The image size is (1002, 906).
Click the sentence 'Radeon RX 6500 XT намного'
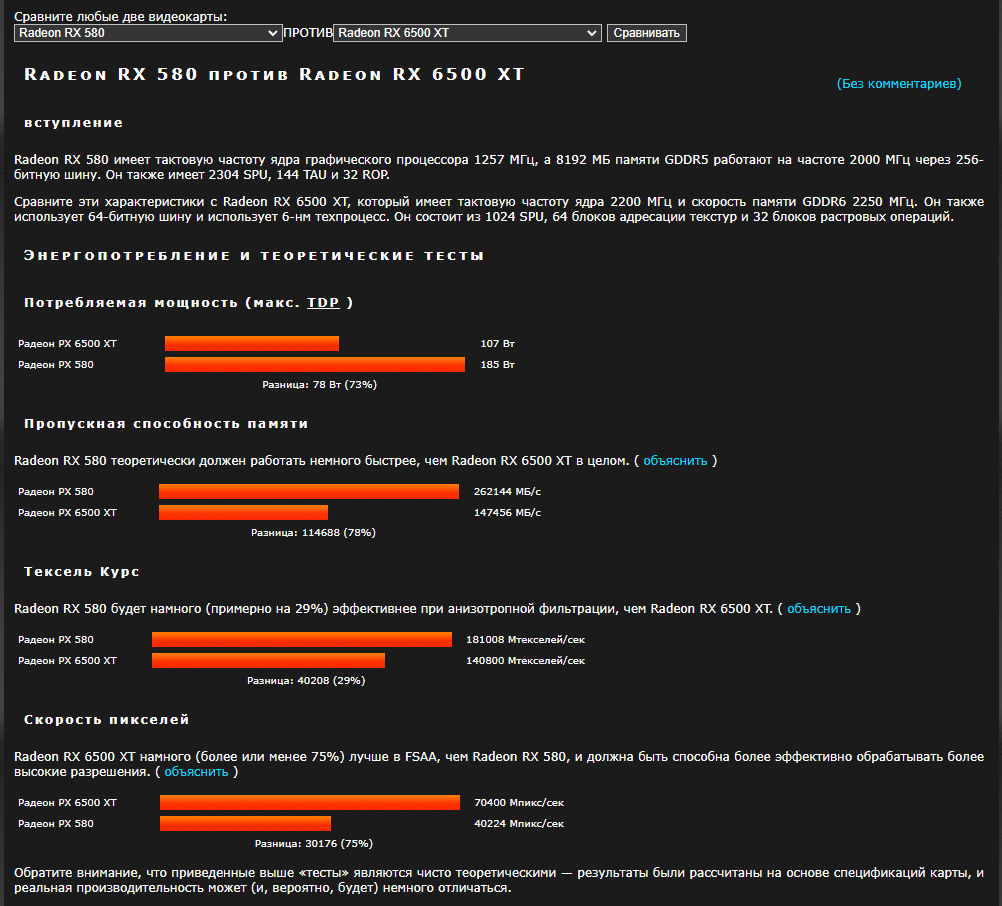coord(498,764)
